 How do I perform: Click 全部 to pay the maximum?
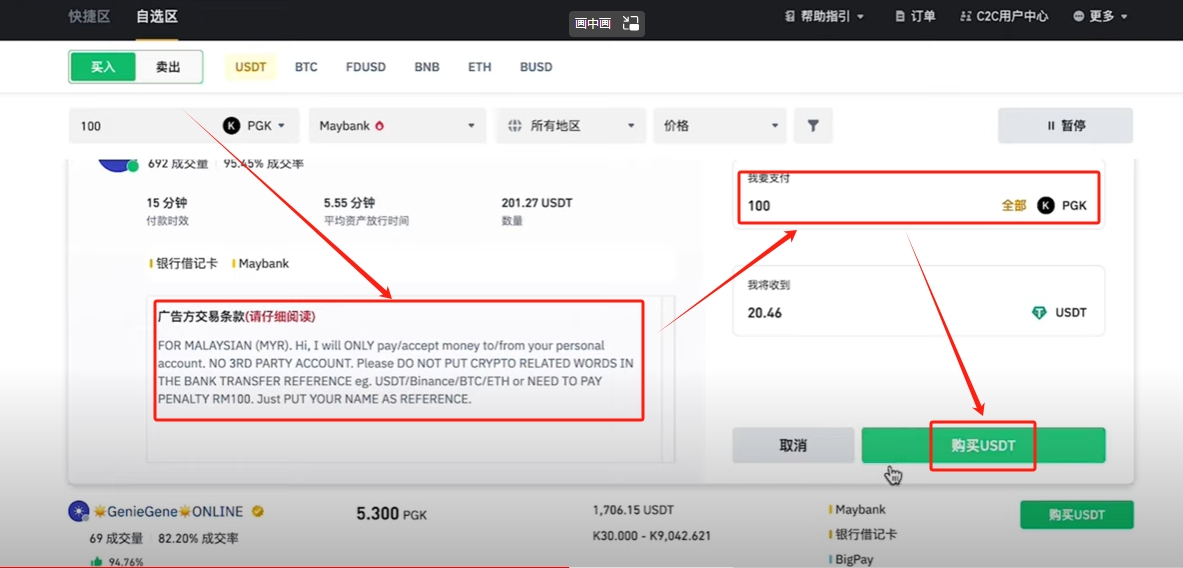pos(1014,205)
